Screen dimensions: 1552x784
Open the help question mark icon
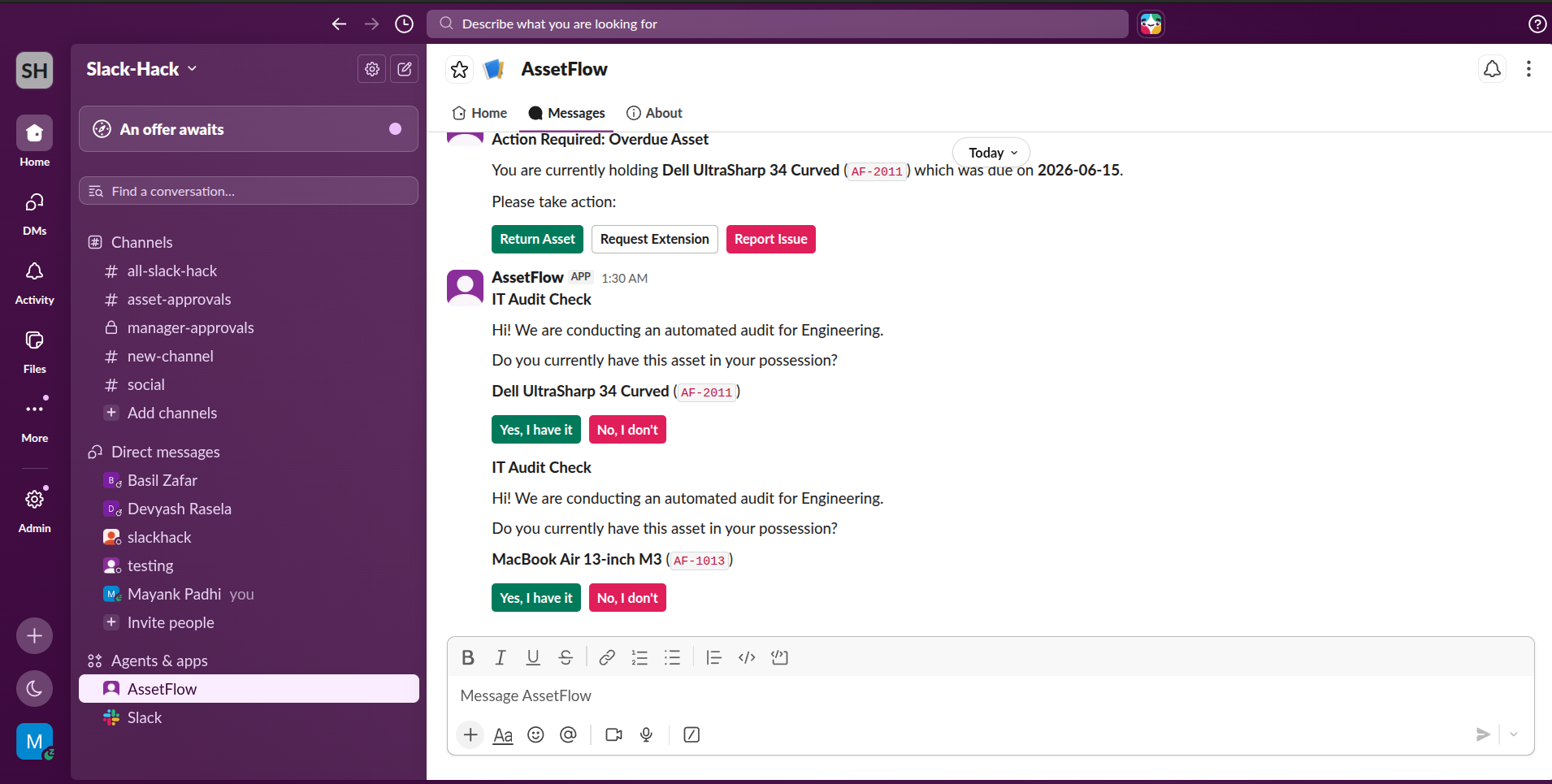[1537, 24]
